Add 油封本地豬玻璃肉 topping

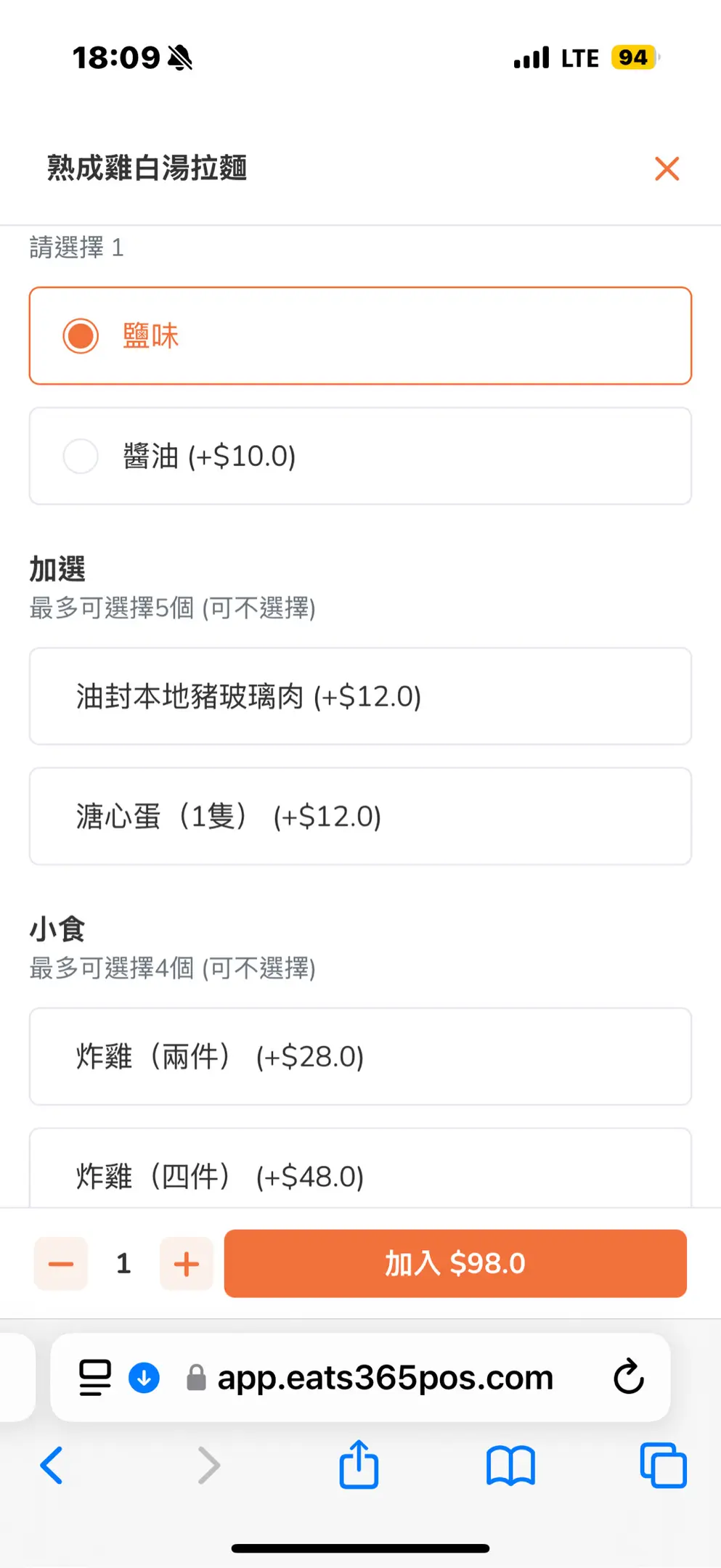point(360,696)
